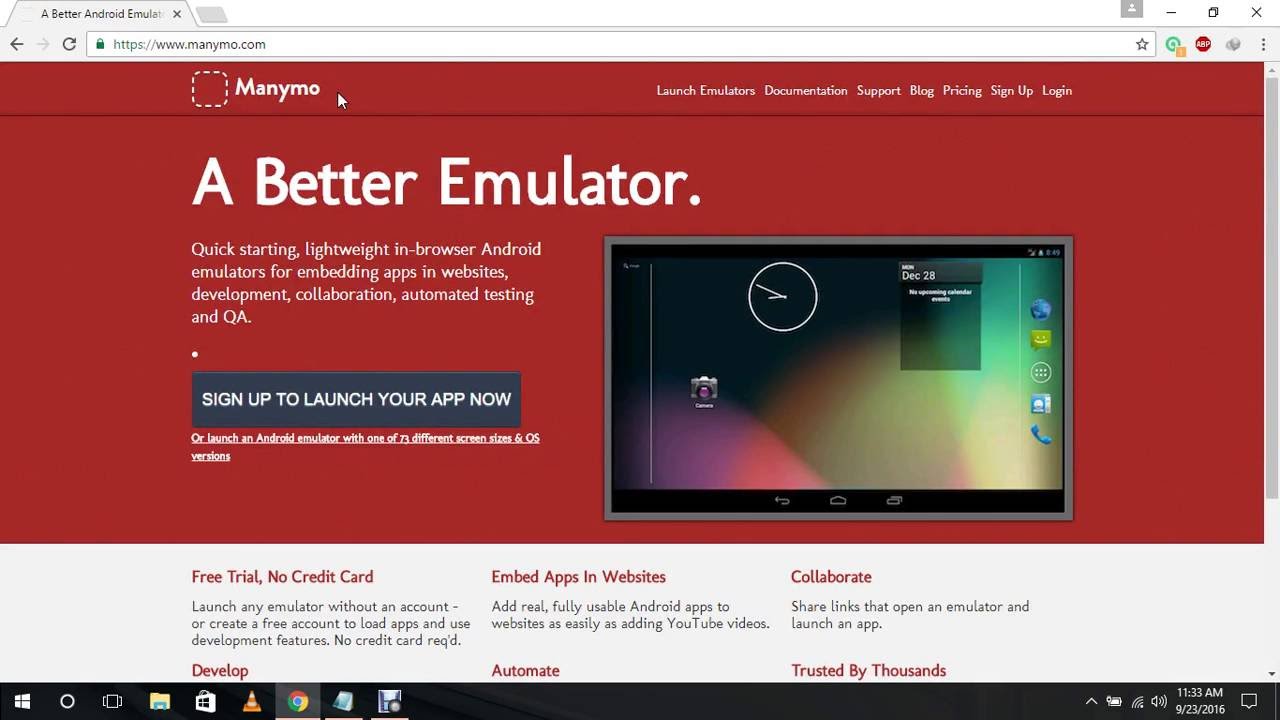
Task: Open the Chrome three-dot menu
Action: click(1264, 44)
